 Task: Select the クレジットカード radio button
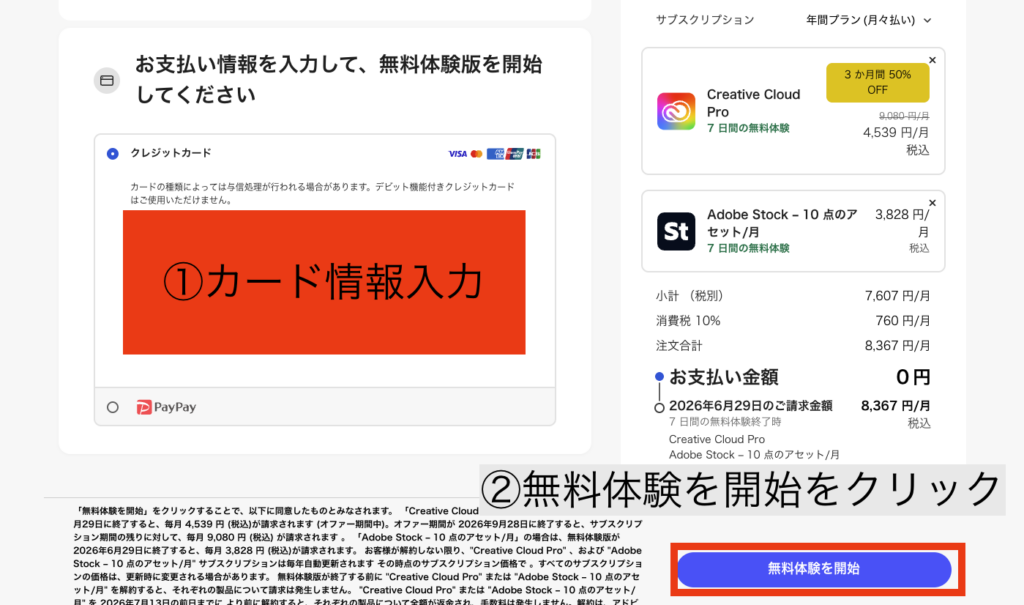pos(112,154)
